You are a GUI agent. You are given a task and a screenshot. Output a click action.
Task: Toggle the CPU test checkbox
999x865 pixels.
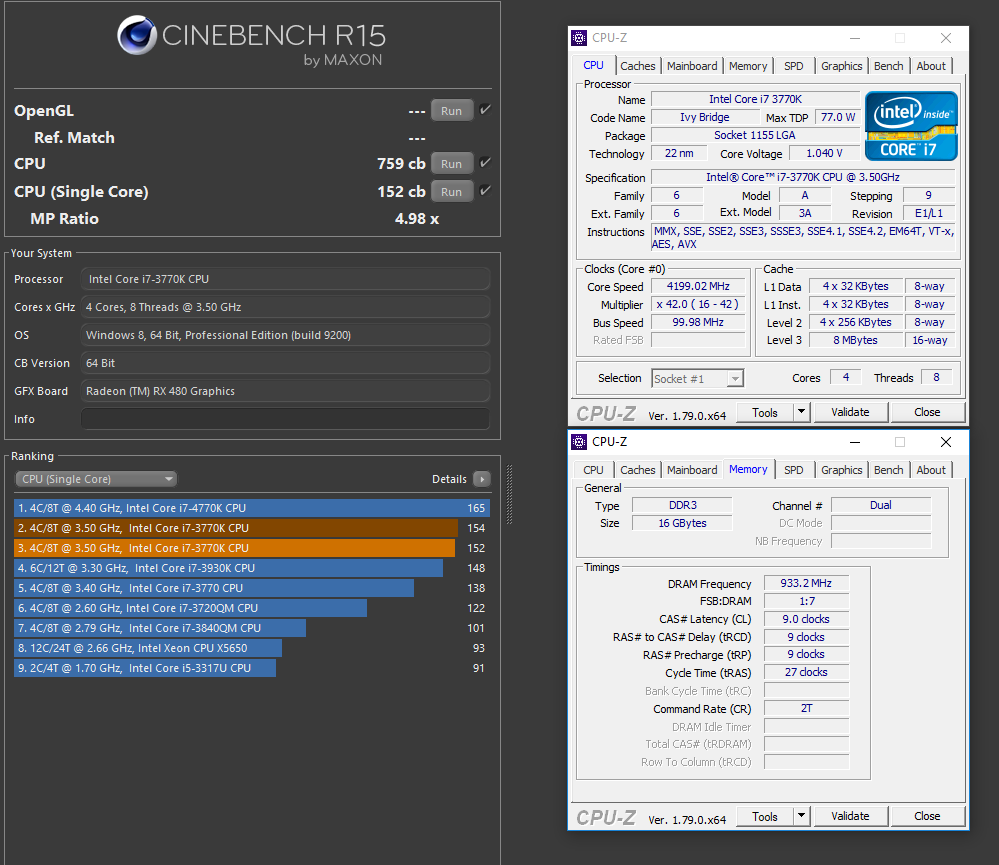coord(485,163)
